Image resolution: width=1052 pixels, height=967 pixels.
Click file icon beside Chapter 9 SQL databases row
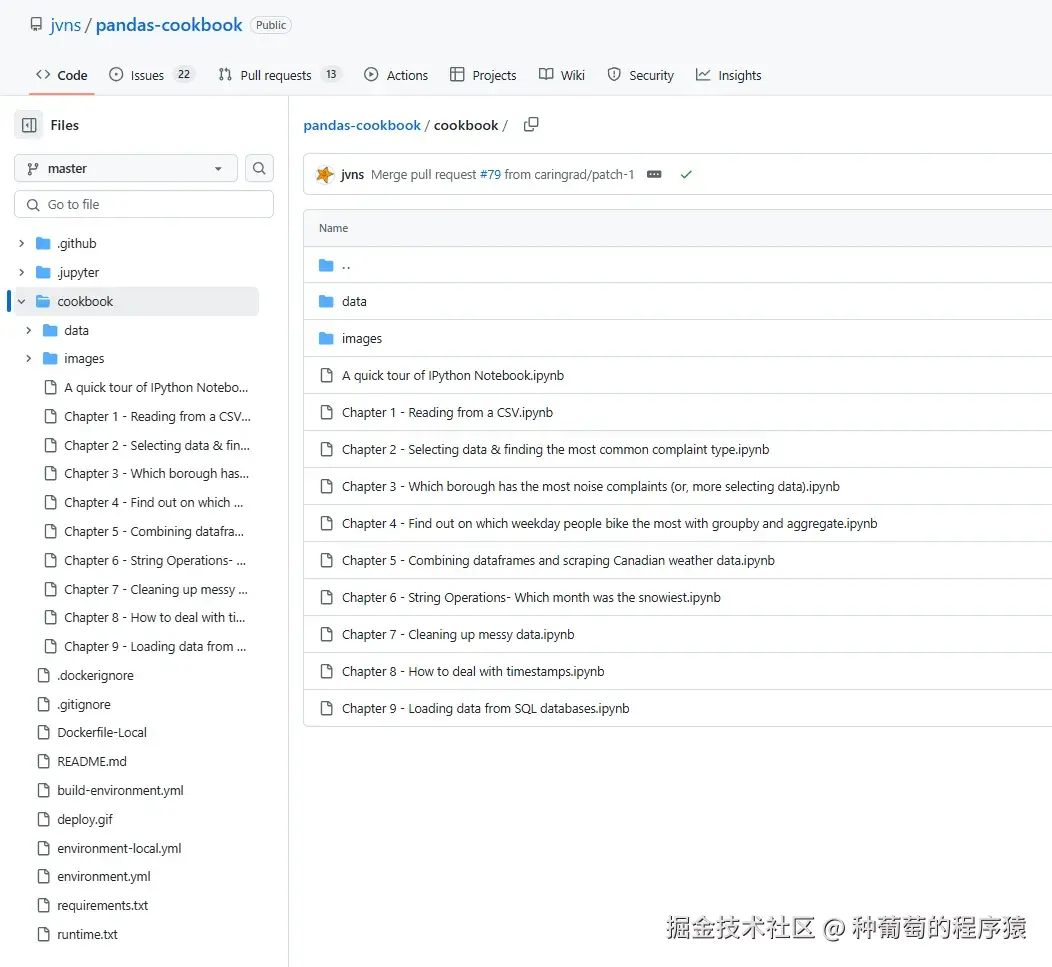326,708
